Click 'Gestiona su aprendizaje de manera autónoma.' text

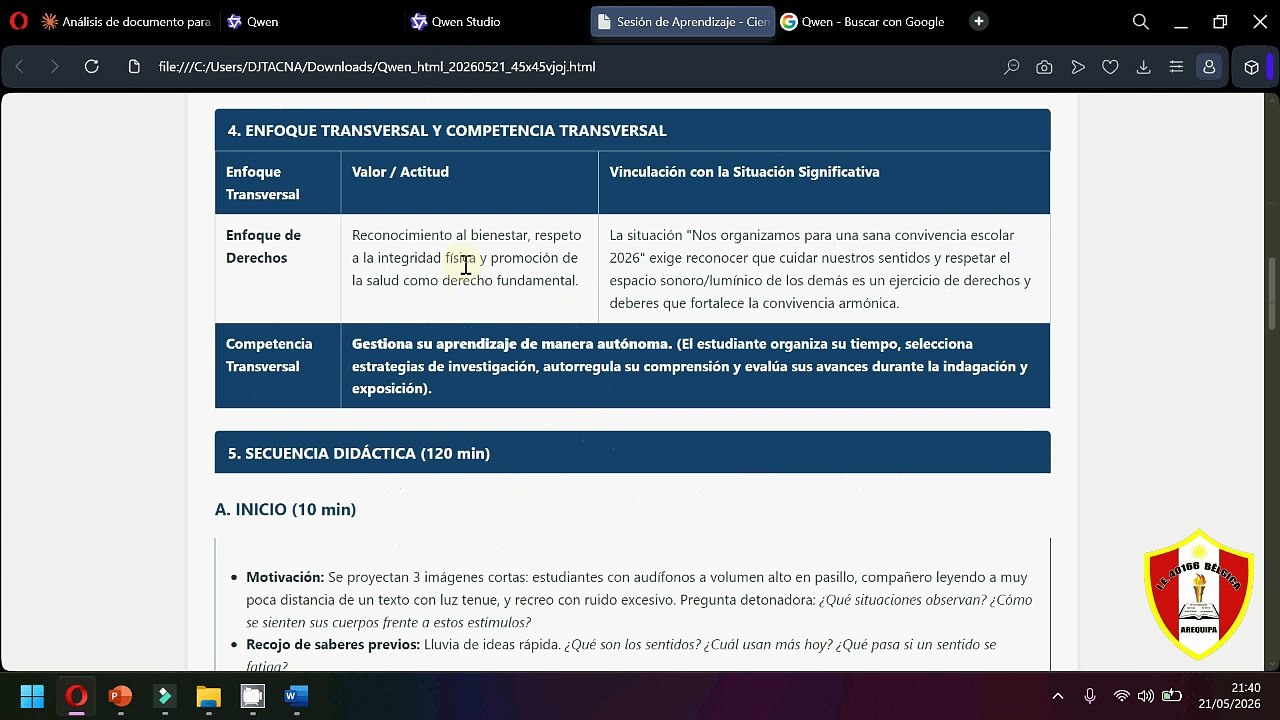[512, 344]
